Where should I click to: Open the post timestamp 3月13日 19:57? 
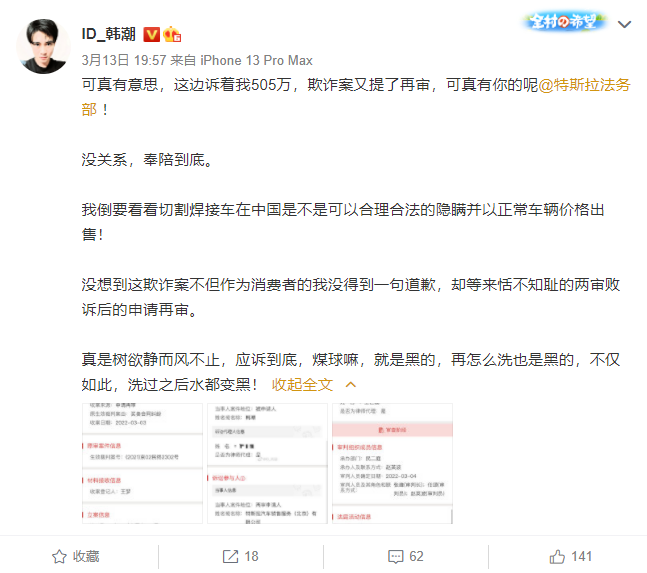[x=124, y=60]
